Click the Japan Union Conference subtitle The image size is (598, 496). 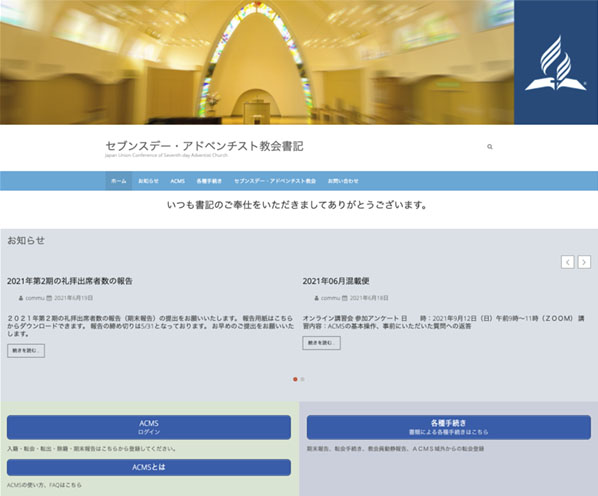coord(166,155)
